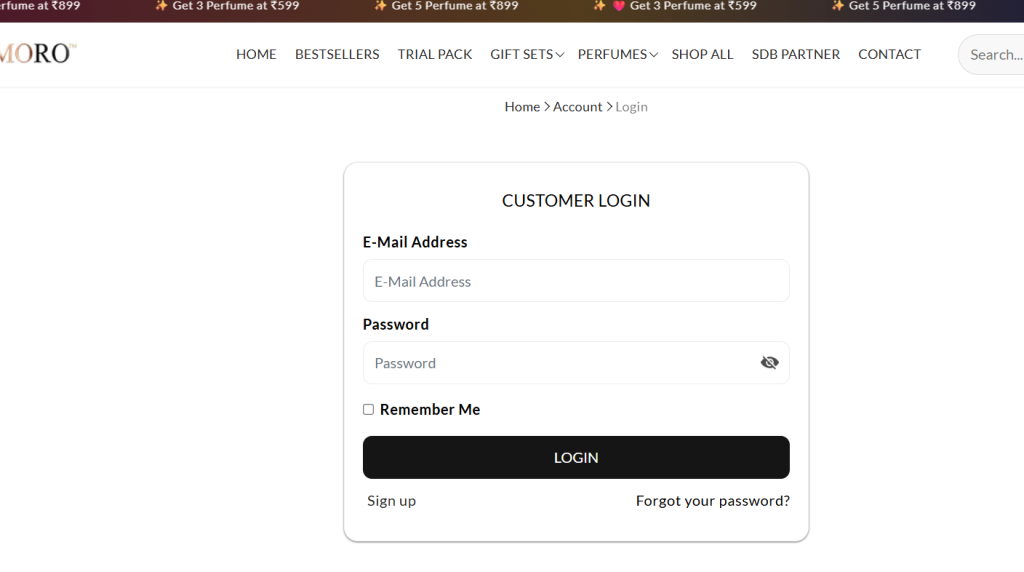Viewport: 1024px width, 572px height.
Task: Expand the PERFUMES dropdown chevron
Action: (x=654, y=55)
